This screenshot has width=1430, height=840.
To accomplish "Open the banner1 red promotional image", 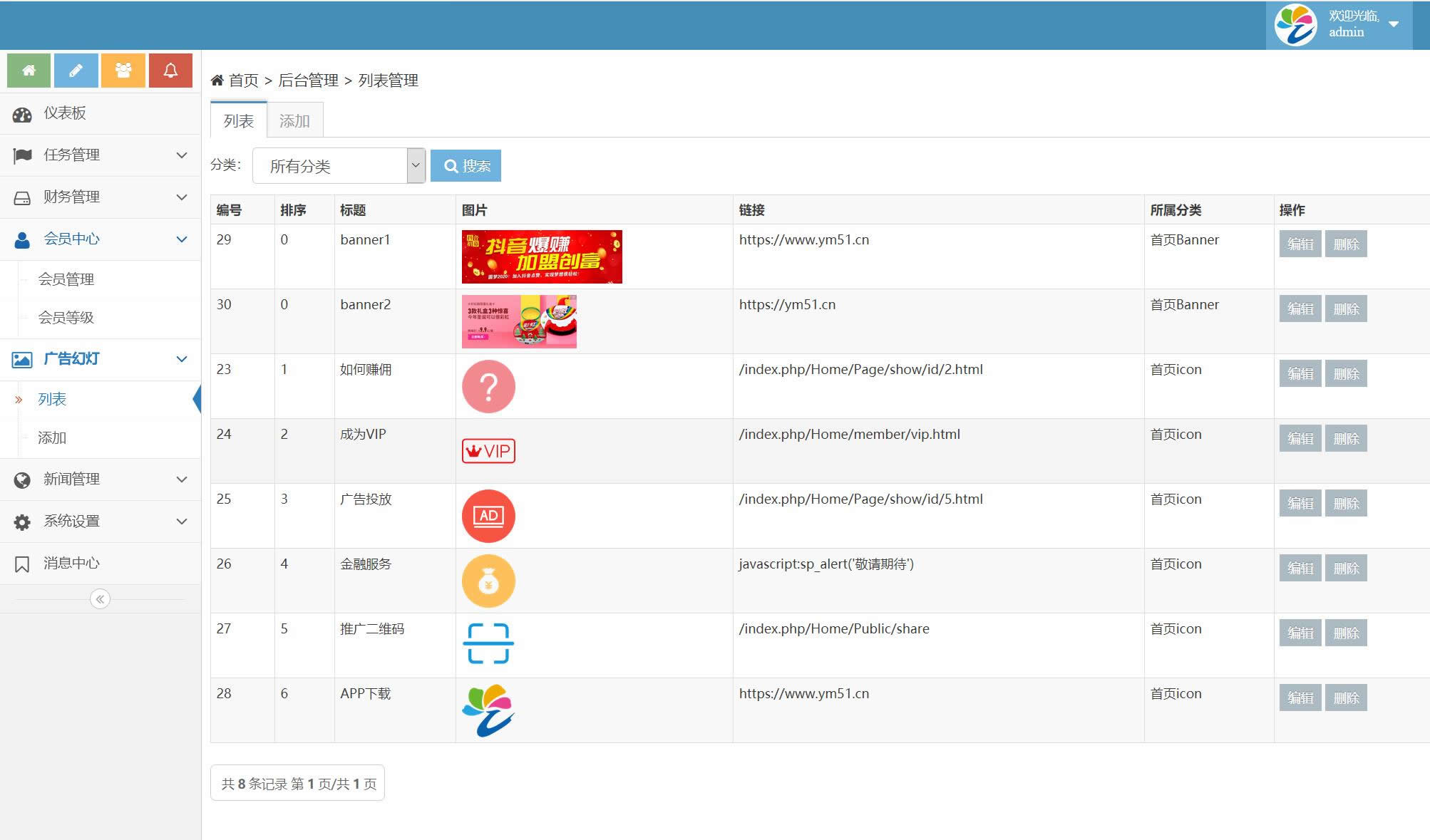I will pyautogui.click(x=542, y=256).
